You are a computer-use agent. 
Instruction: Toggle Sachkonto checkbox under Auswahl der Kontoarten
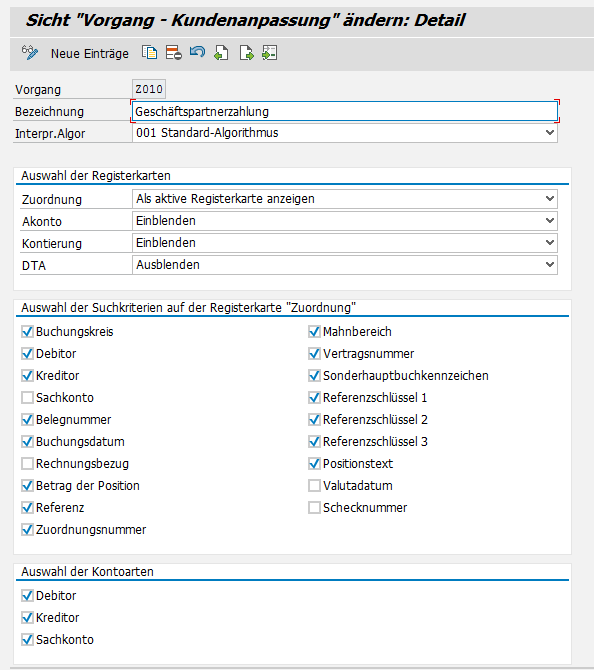point(27,640)
